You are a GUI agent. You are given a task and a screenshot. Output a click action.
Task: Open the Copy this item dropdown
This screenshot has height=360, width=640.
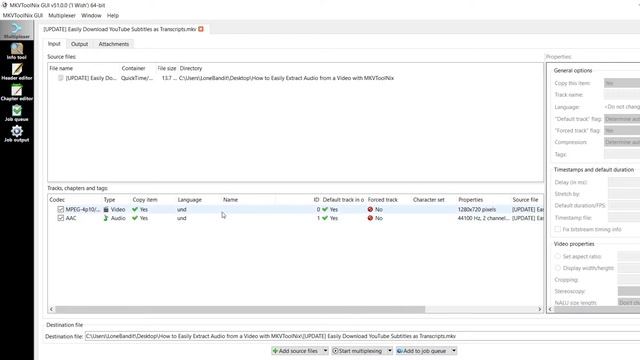tap(622, 83)
